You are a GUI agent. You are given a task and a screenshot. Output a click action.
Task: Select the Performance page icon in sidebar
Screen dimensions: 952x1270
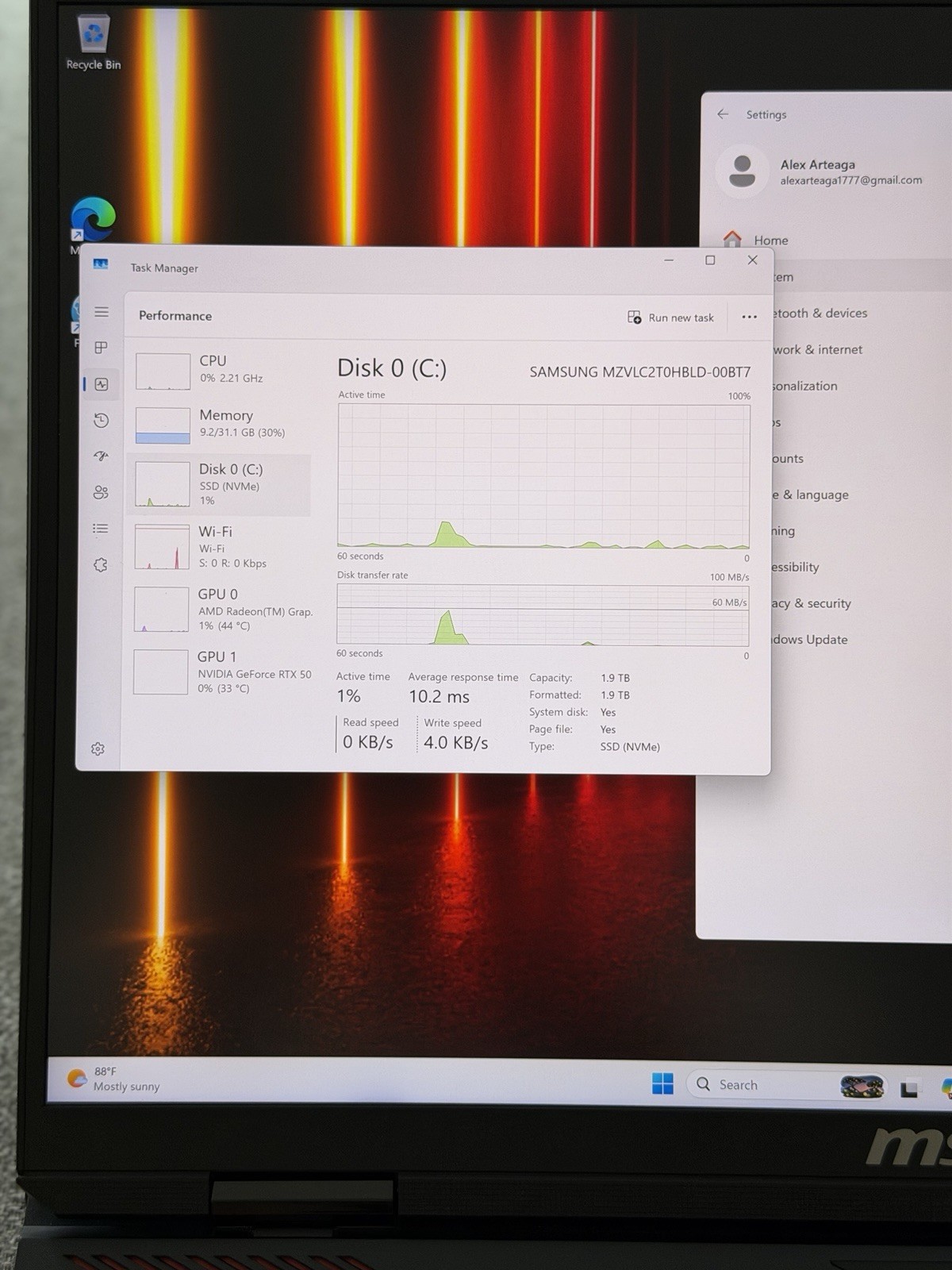(x=102, y=384)
